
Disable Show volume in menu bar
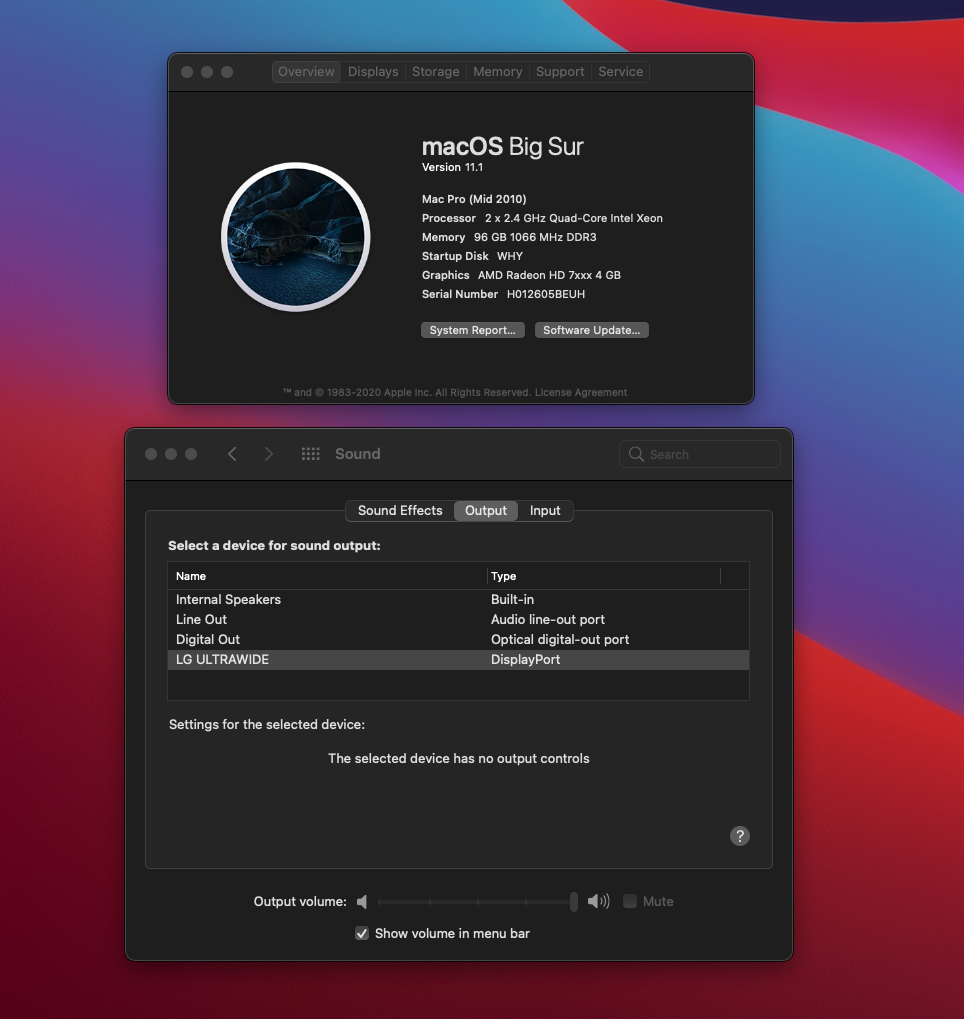click(362, 933)
